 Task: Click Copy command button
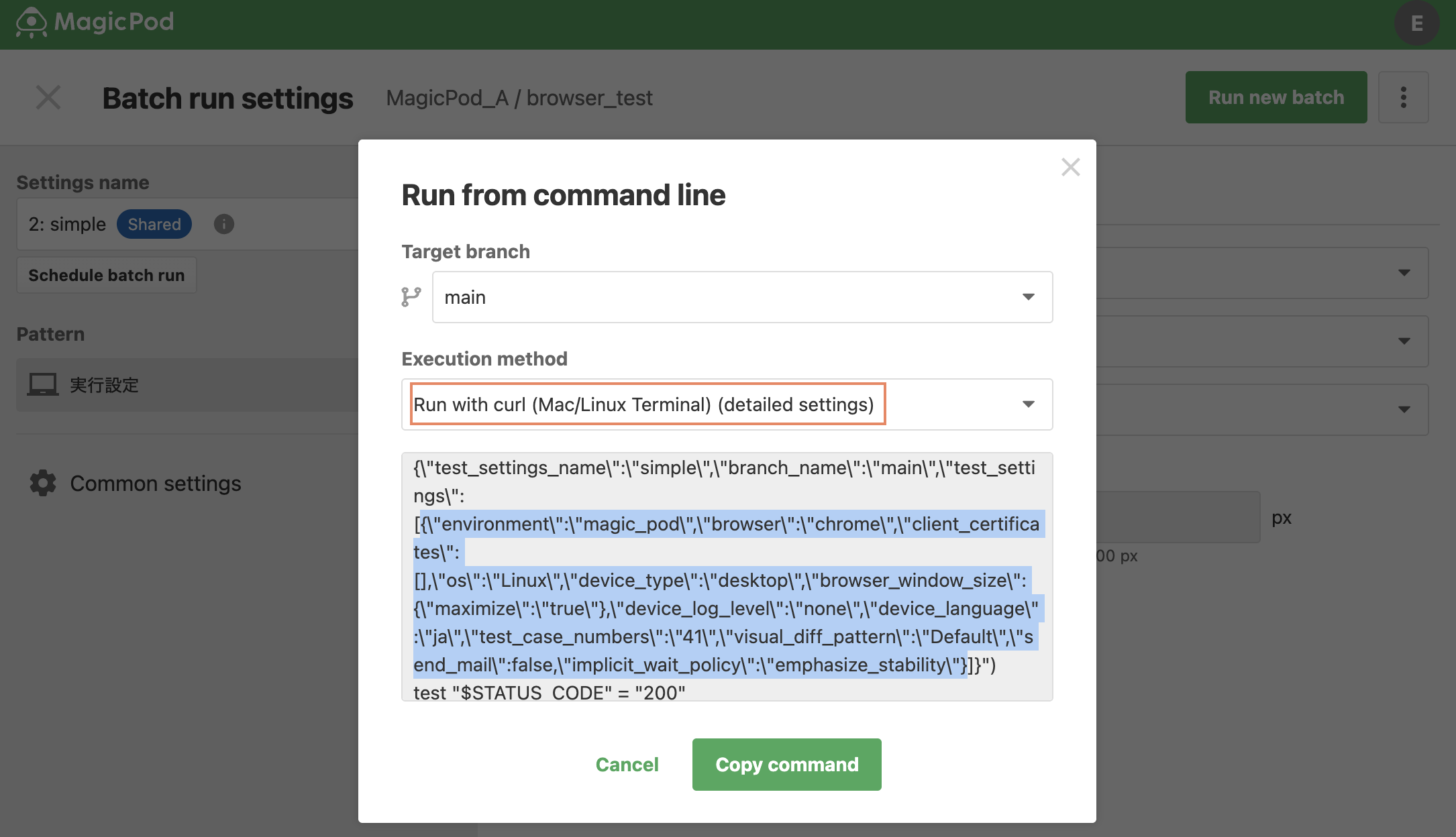click(786, 765)
